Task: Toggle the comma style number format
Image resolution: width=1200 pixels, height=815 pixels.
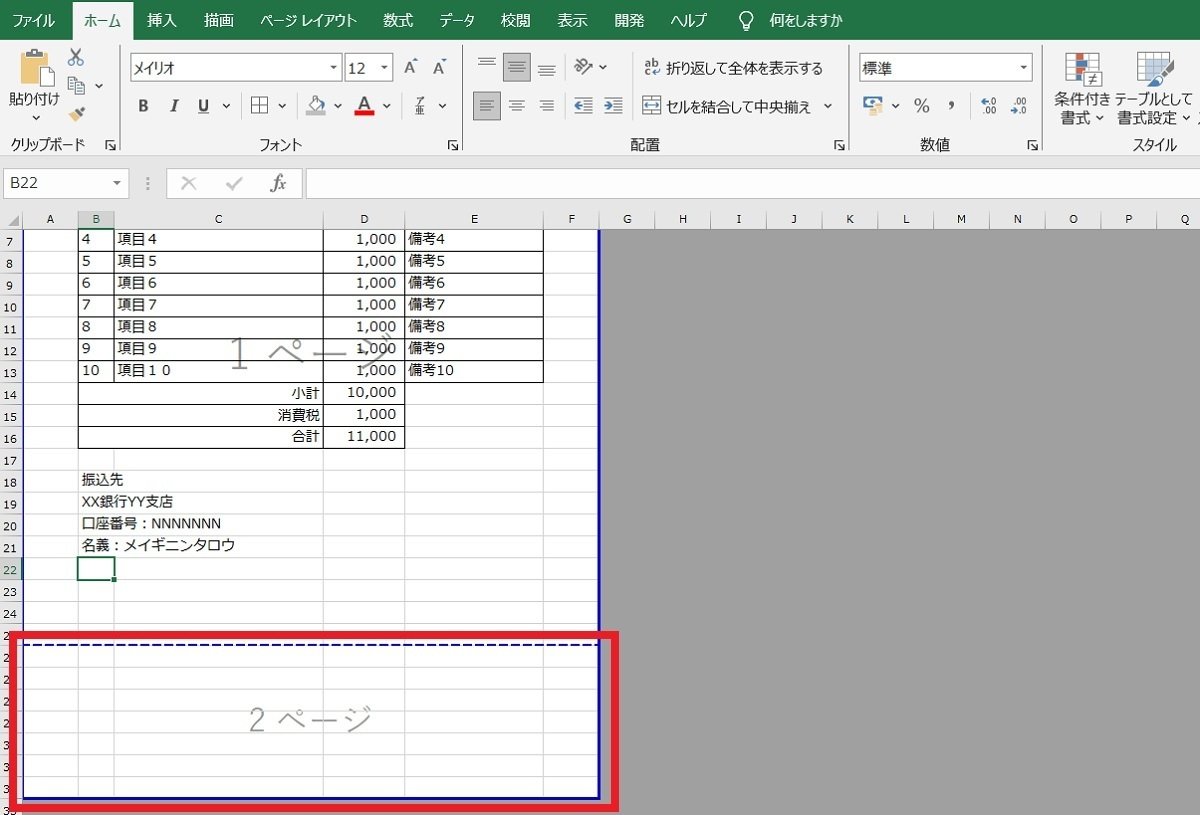Action: 950,105
